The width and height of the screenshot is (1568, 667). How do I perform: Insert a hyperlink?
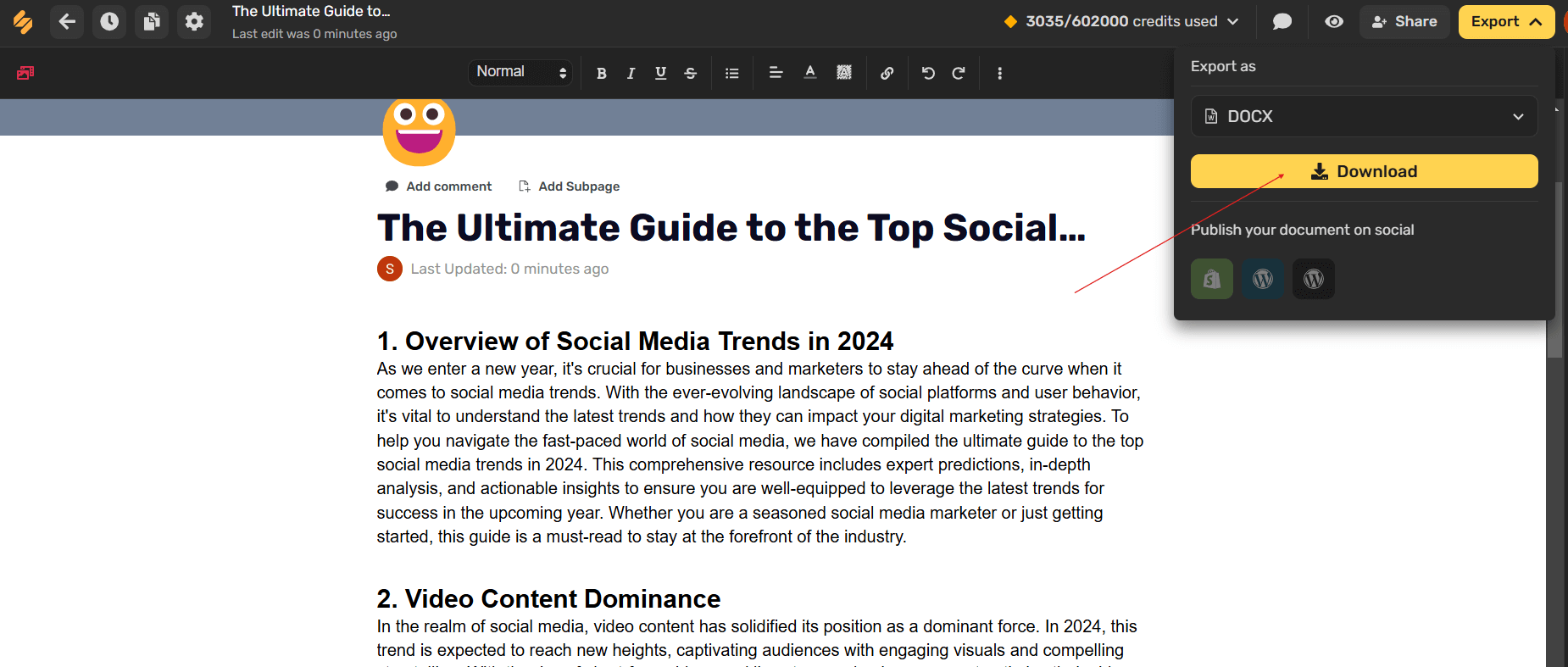tap(887, 73)
